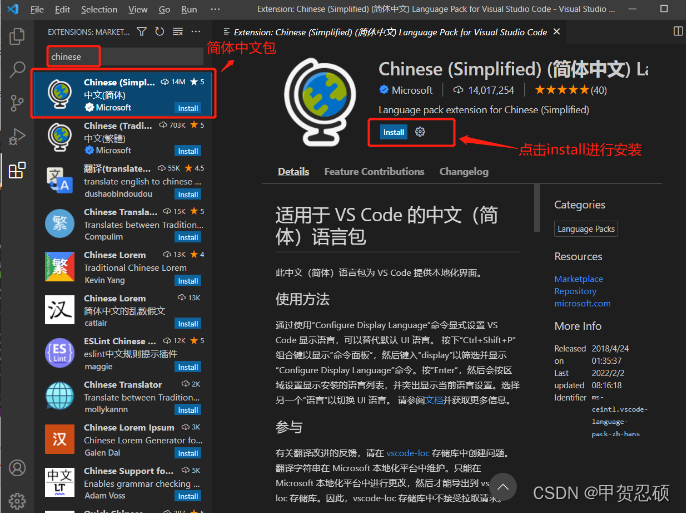This screenshot has width=686, height=513.
Task: Open the File menu
Action: pyautogui.click(x=37, y=9)
